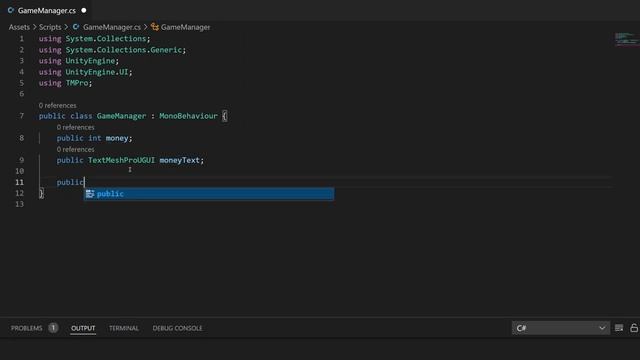The image size is (640, 360).
Task: Click 'using System.Collections;' on line 1
Action: click(x=94, y=39)
